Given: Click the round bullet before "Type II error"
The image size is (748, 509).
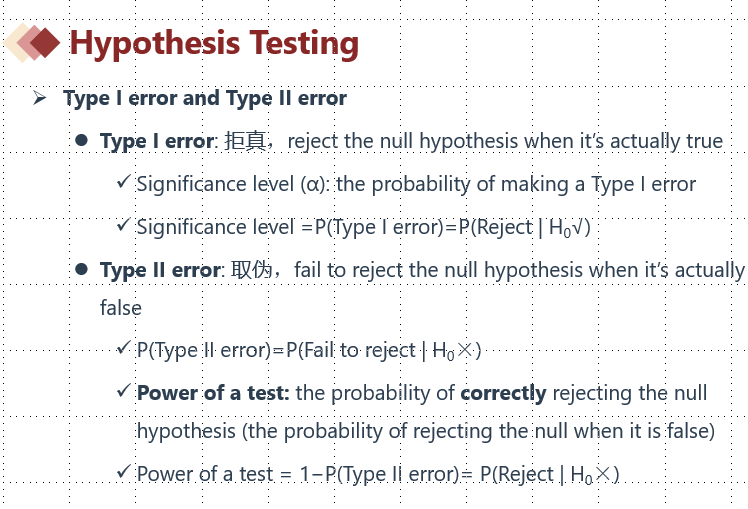Looking at the screenshot, I should click(x=82, y=270).
